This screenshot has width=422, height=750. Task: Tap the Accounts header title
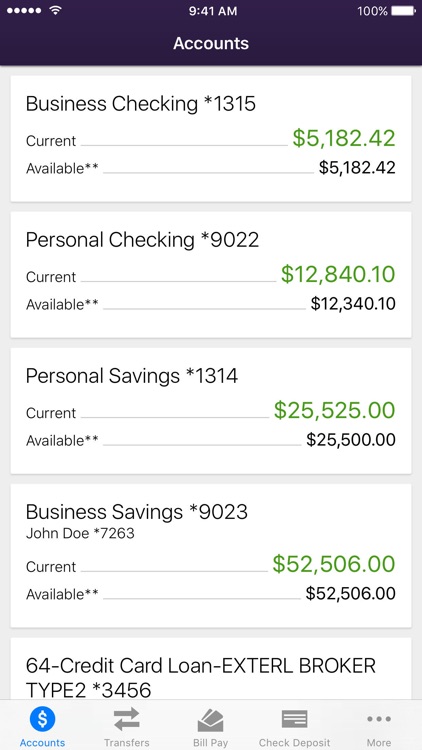pyautogui.click(x=211, y=43)
